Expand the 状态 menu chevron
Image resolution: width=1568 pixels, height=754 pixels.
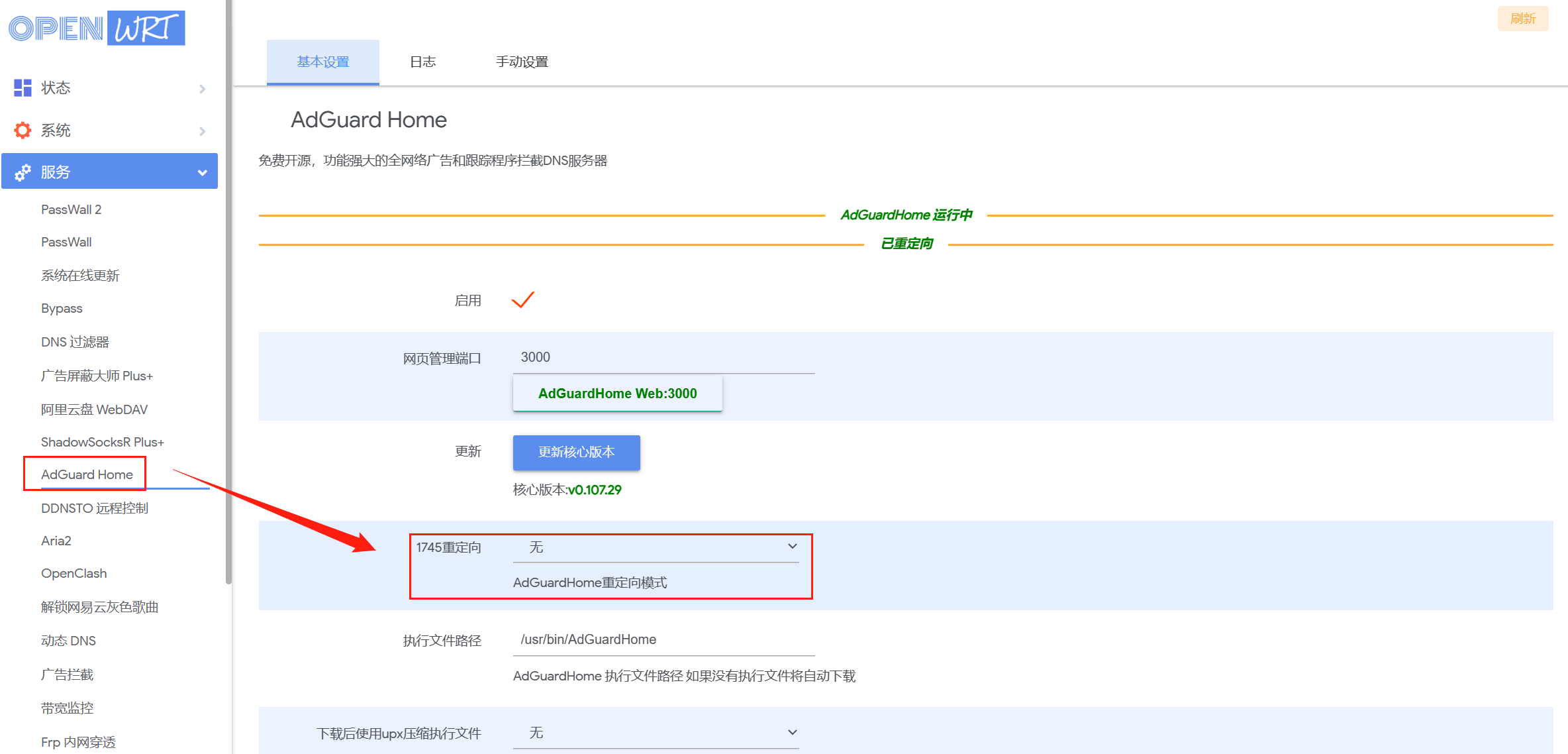click(202, 89)
